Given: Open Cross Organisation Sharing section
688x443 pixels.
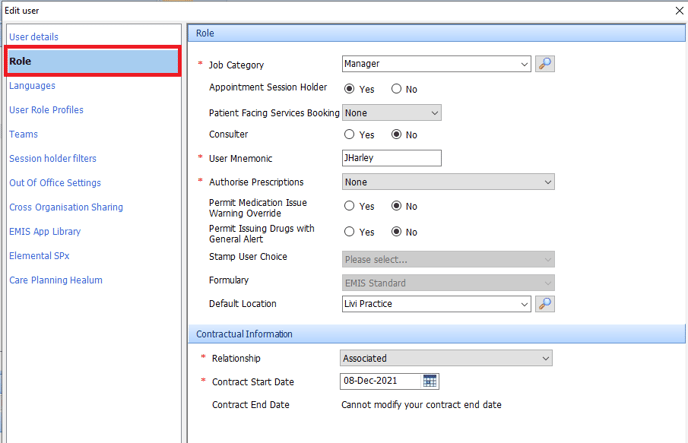Looking at the screenshot, I should [66, 207].
